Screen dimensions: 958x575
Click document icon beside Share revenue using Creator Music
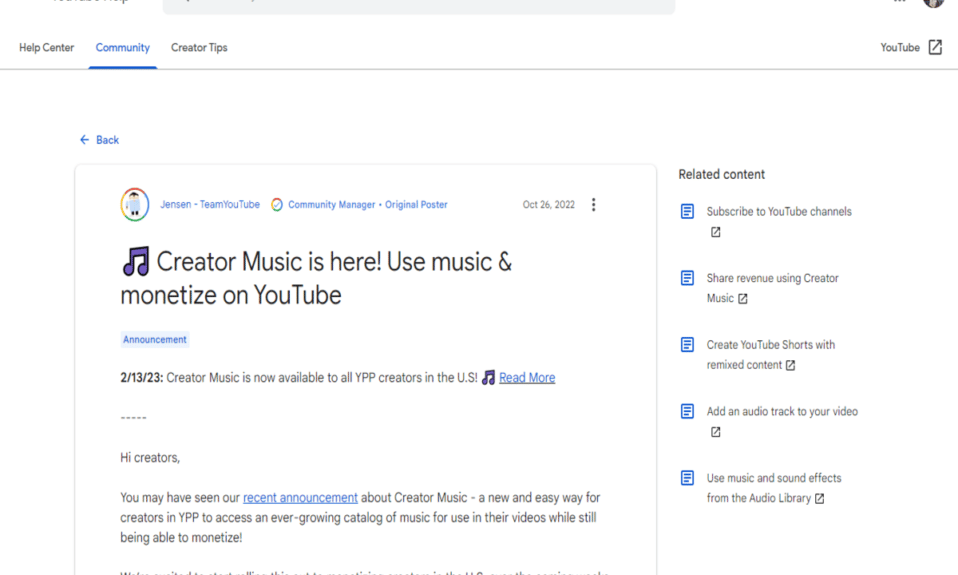687,278
